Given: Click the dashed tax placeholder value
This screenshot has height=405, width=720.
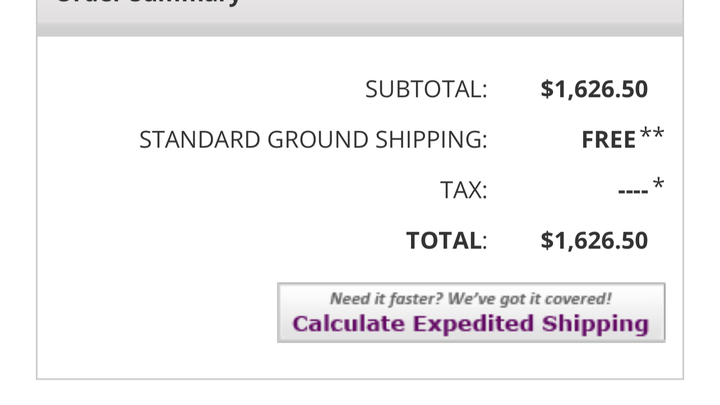Looking at the screenshot, I should coord(633,191).
